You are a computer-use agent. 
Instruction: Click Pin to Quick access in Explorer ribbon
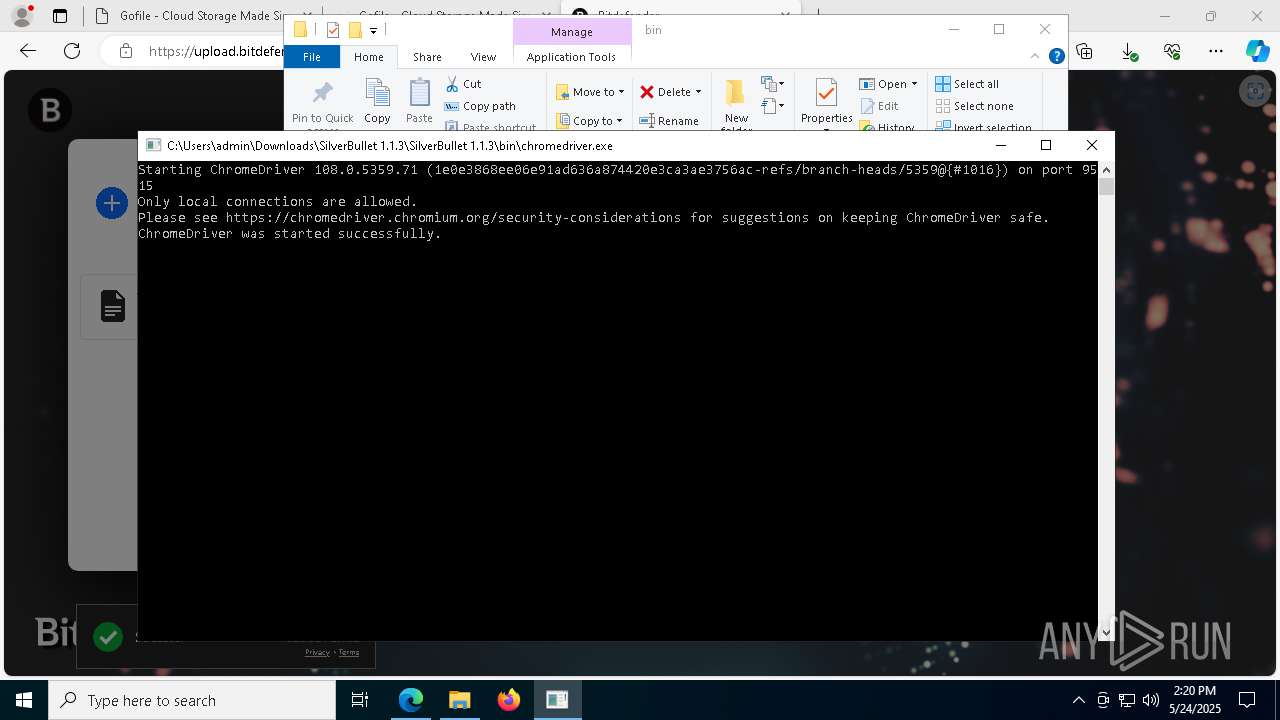(322, 105)
